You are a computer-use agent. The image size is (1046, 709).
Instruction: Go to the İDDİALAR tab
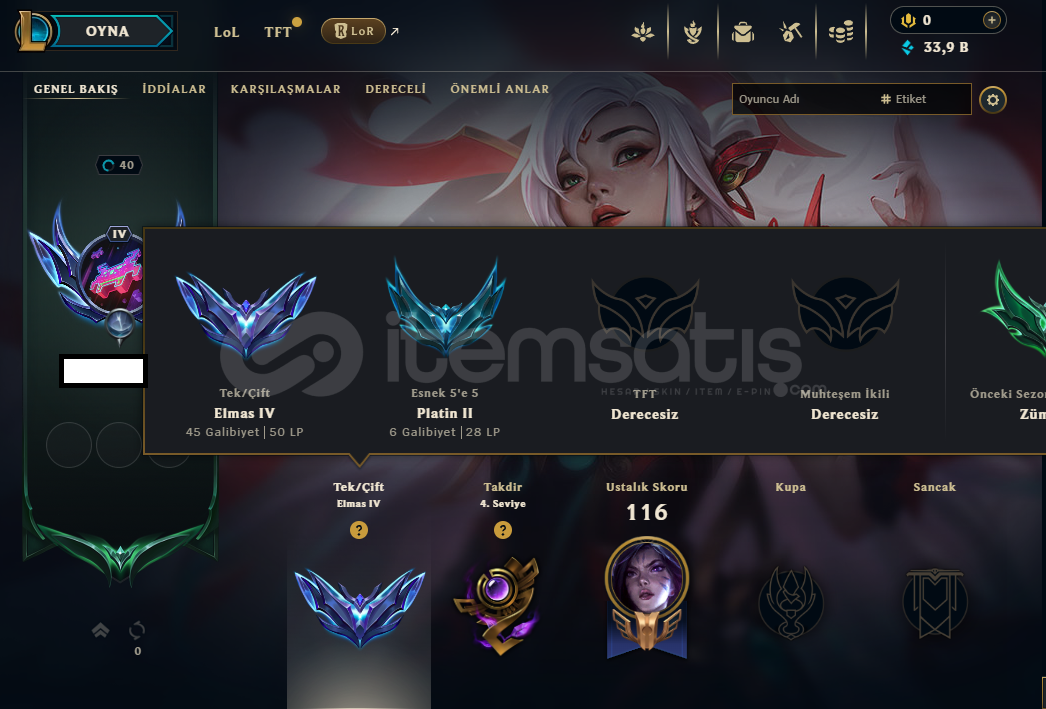pyautogui.click(x=174, y=89)
